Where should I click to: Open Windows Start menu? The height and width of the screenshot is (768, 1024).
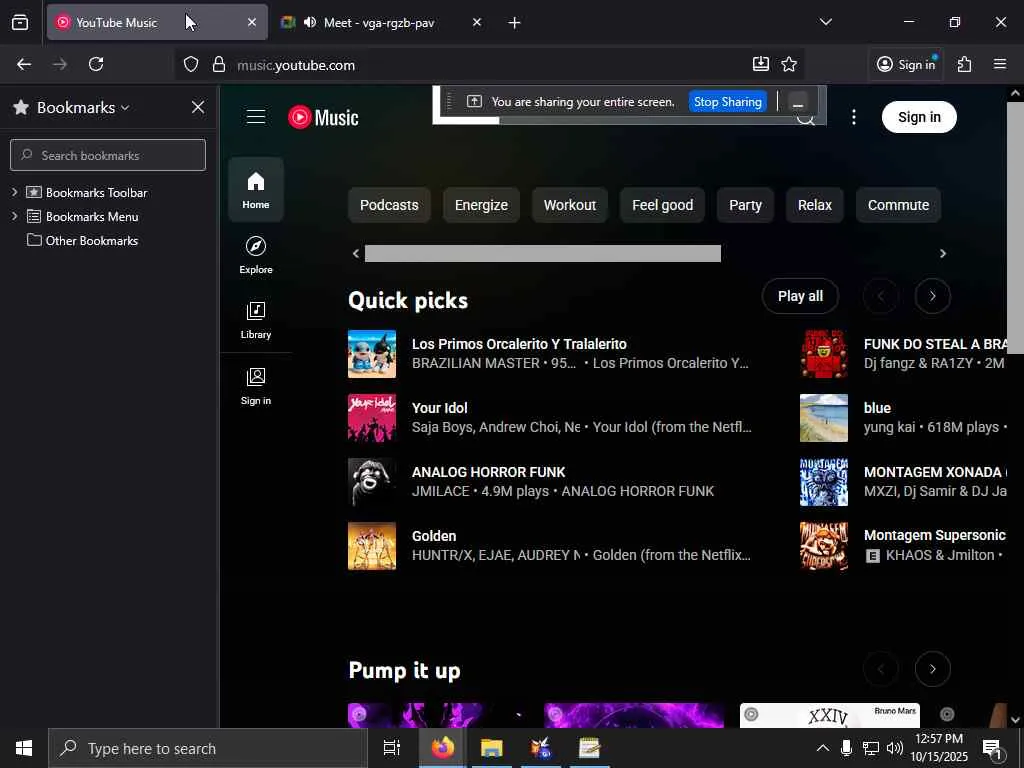point(24,748)
